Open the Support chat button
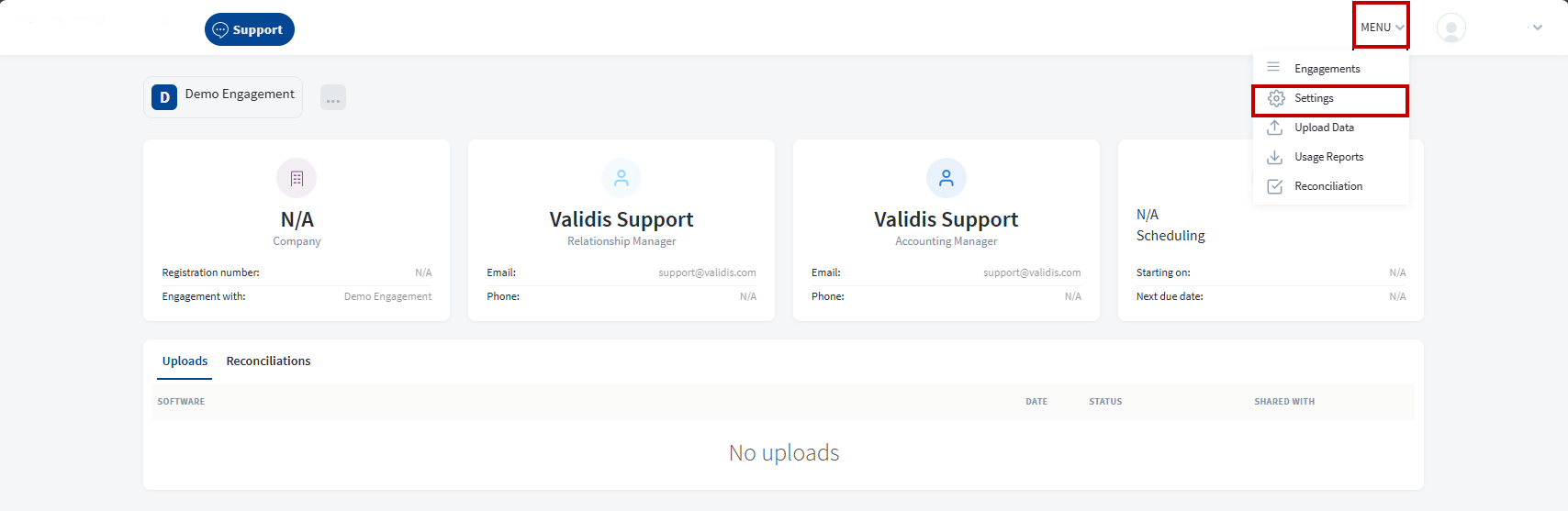Viewport: 1568px width, 511px height. point(250,29)
